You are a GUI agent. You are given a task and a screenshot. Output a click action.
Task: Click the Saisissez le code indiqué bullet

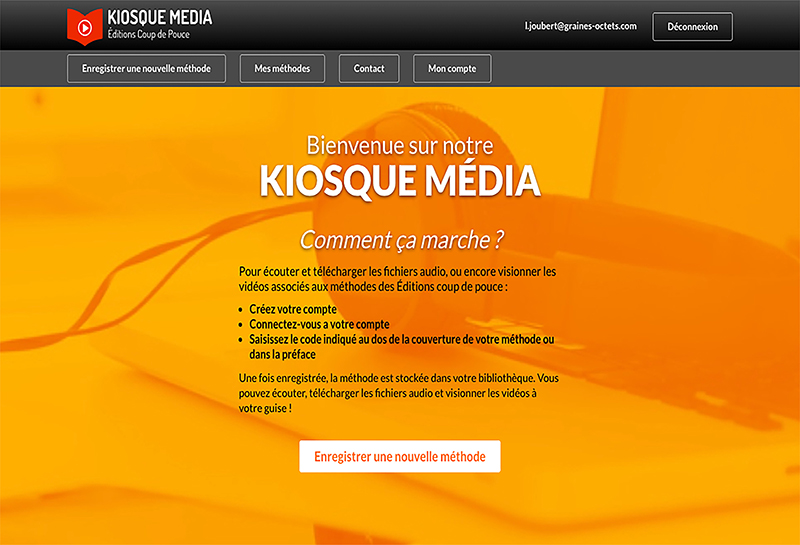click(x=402, y=347)
